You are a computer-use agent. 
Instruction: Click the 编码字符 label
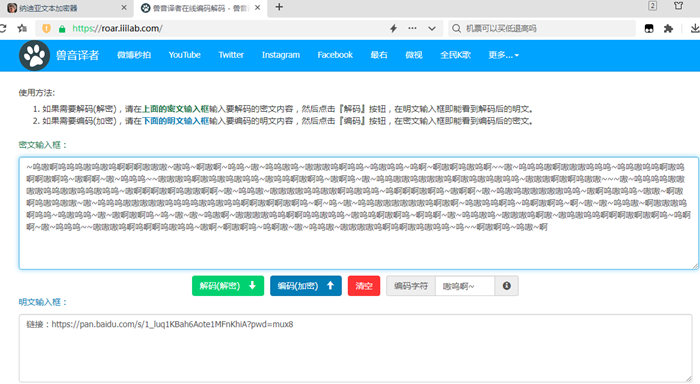(411, 286)
